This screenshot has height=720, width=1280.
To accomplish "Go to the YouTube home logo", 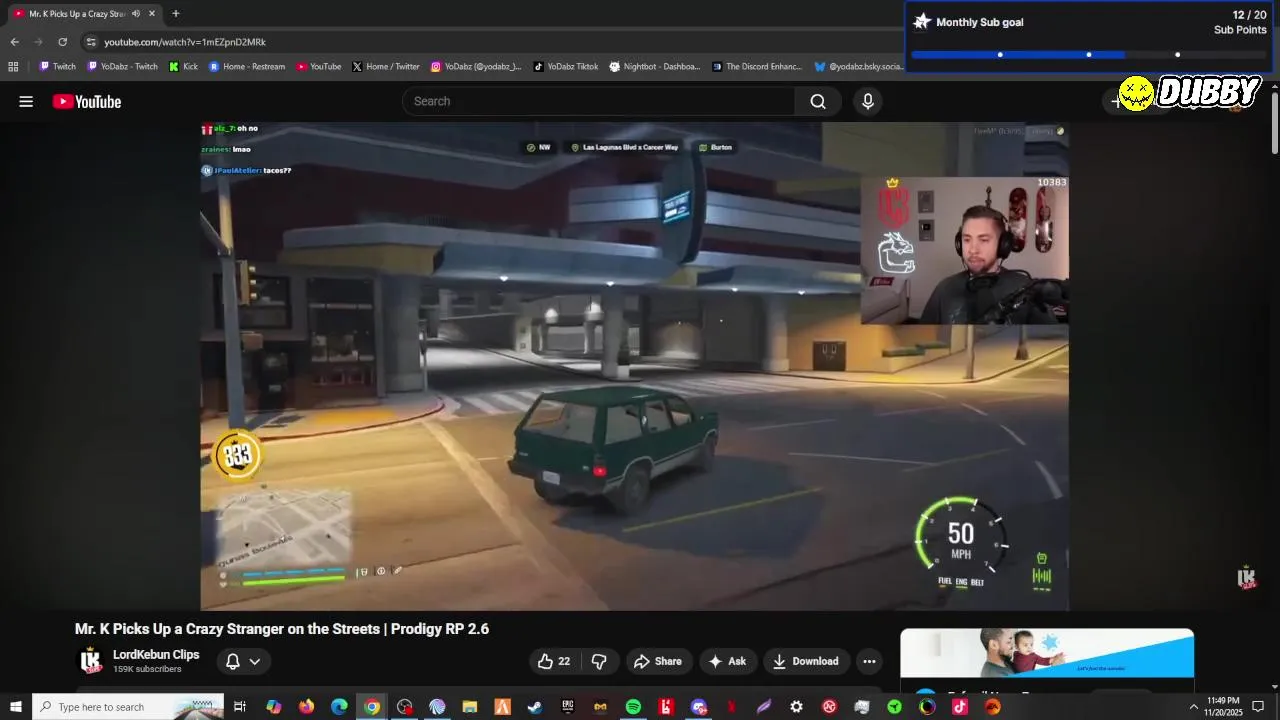I will tap(87, 101).
